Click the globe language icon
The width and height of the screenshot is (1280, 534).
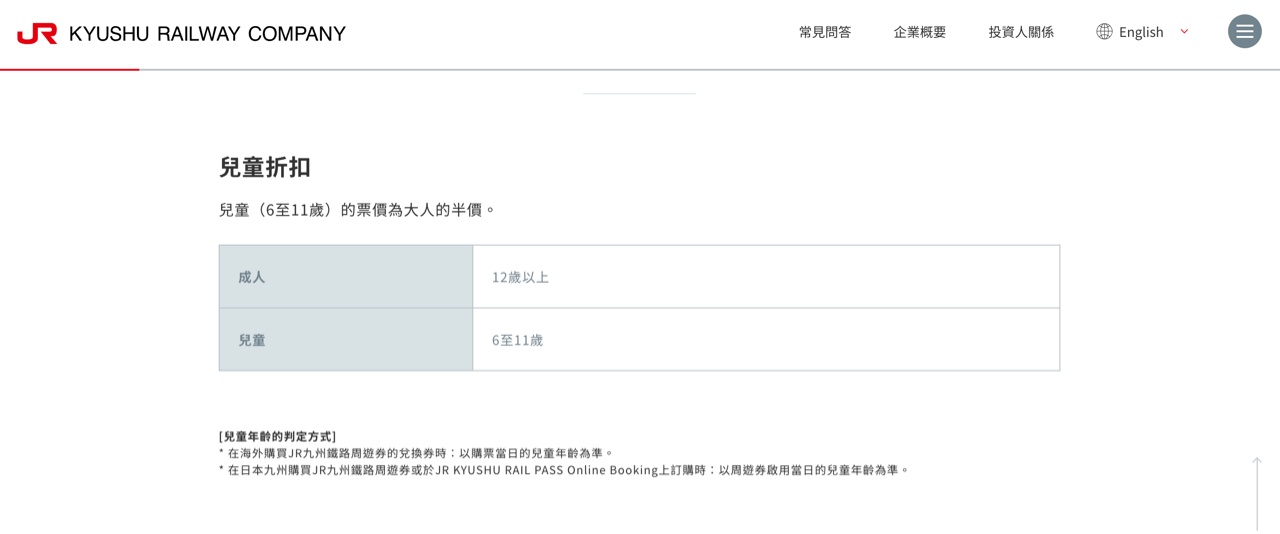point(1104,31)
